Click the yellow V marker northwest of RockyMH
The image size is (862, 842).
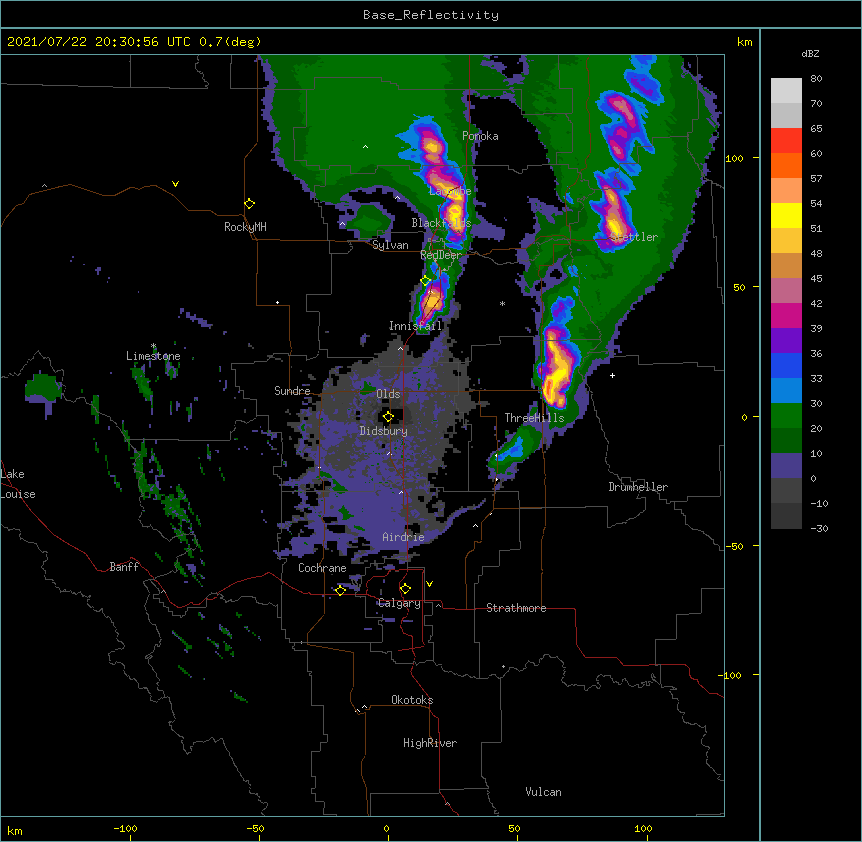(175, 184)
